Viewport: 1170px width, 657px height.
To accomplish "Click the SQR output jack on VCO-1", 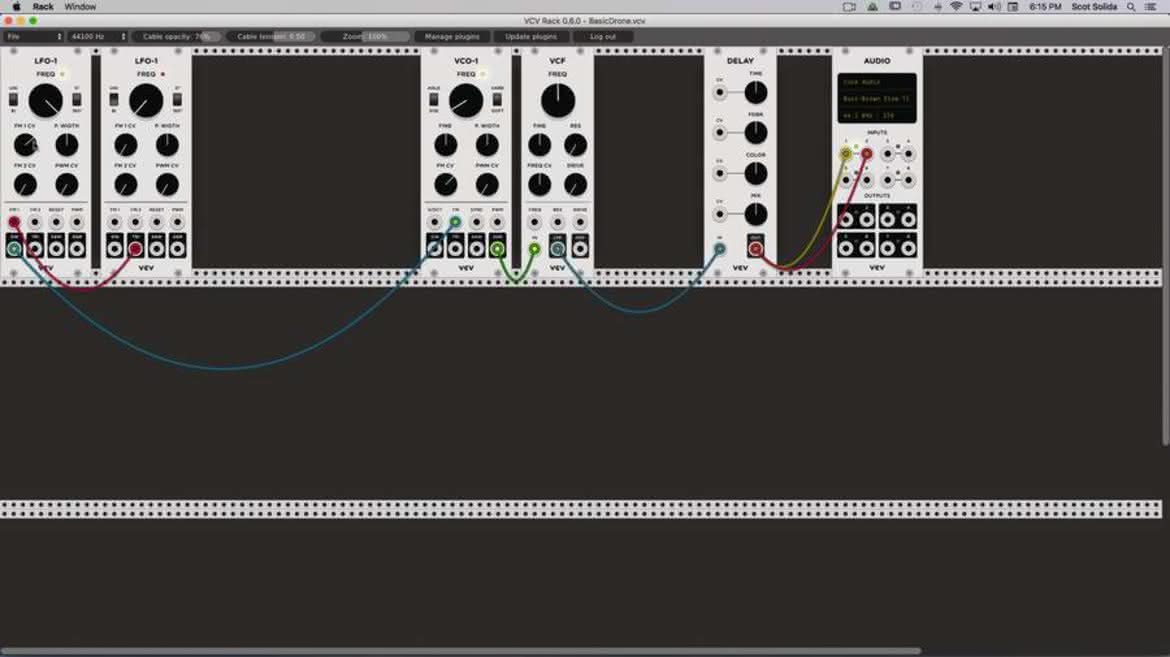I will [497, 249].
